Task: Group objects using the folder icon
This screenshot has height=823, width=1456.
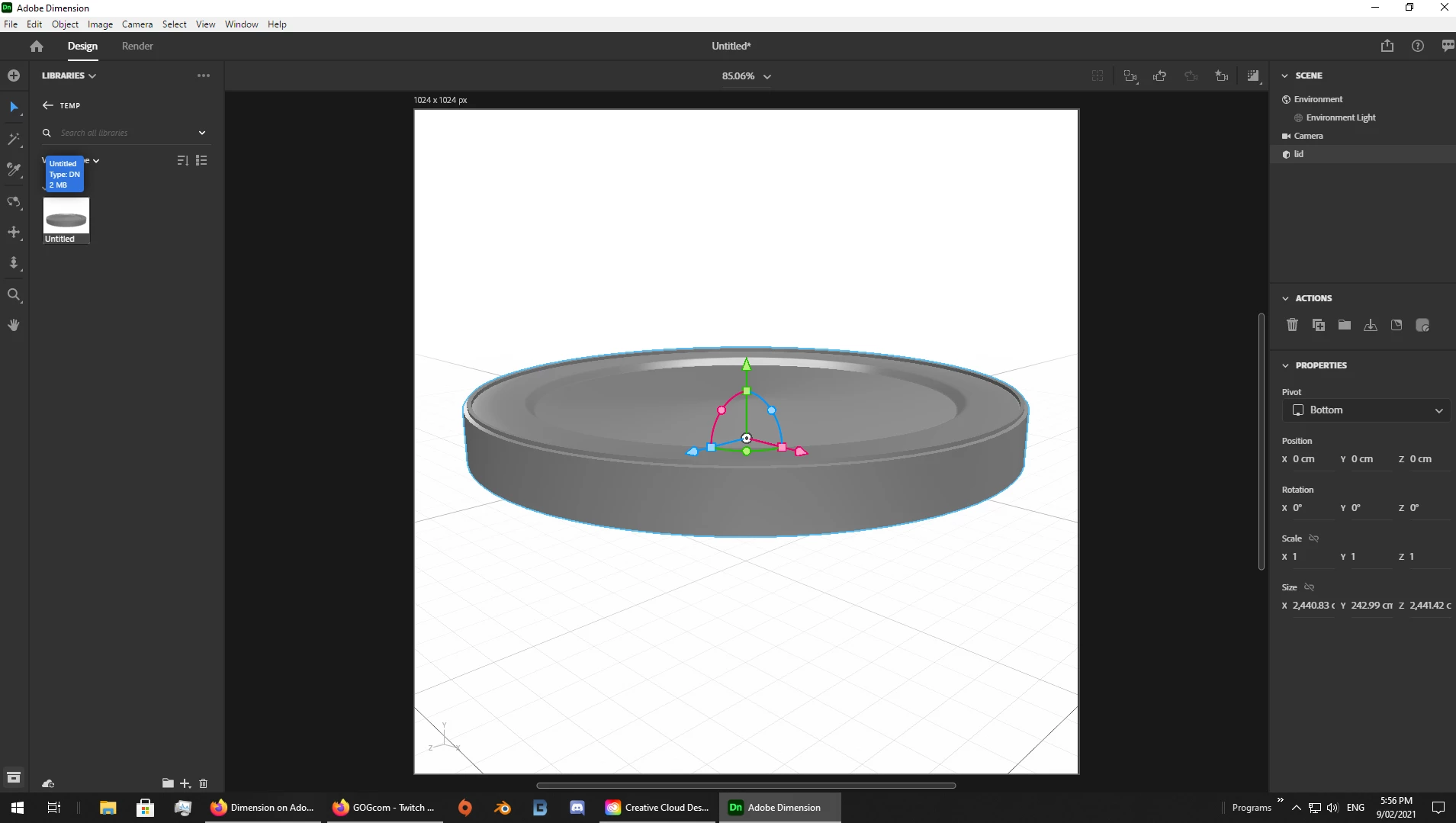Action: 1345,325
